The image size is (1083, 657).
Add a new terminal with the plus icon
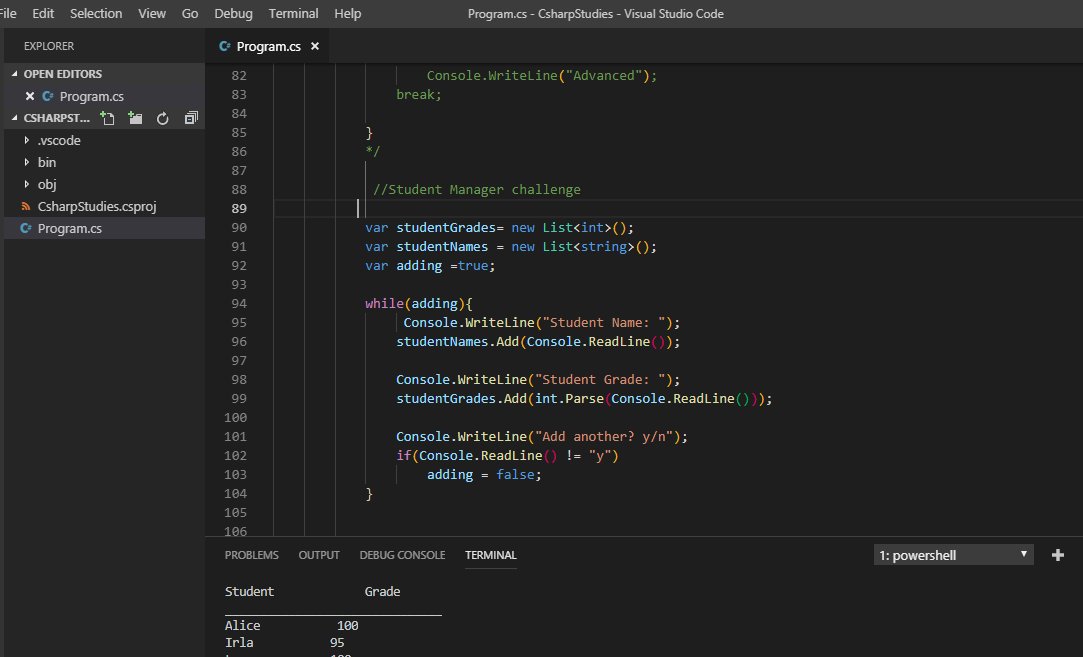coord(1058,555)
